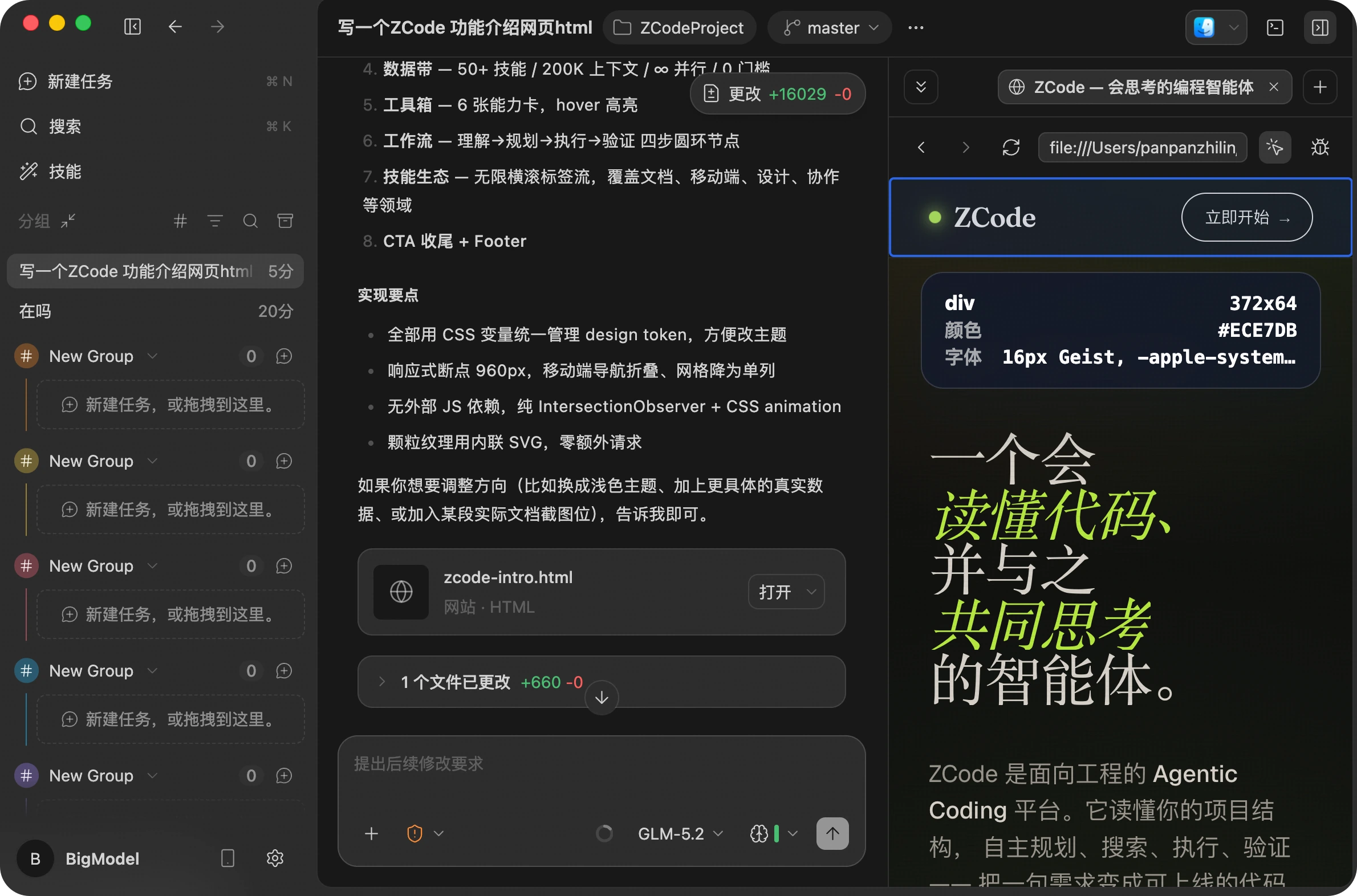Expand the blue New Group chevron

point(152,670)
